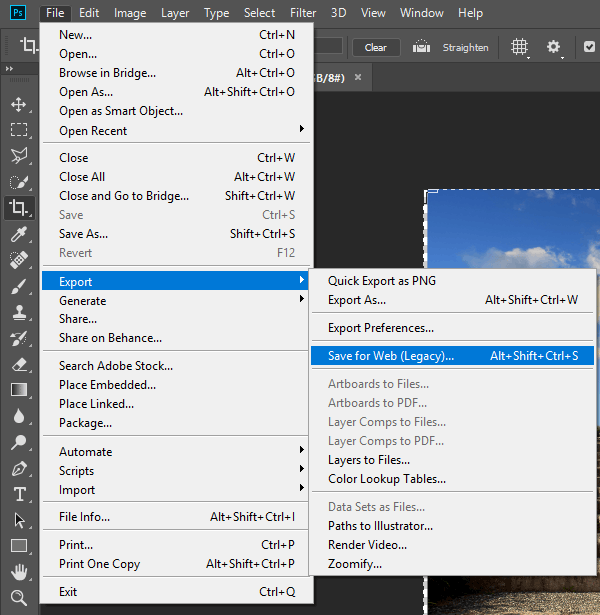Select the Gradient tool
The width and height of the screenshot is (600, 615).
[18, 390]
